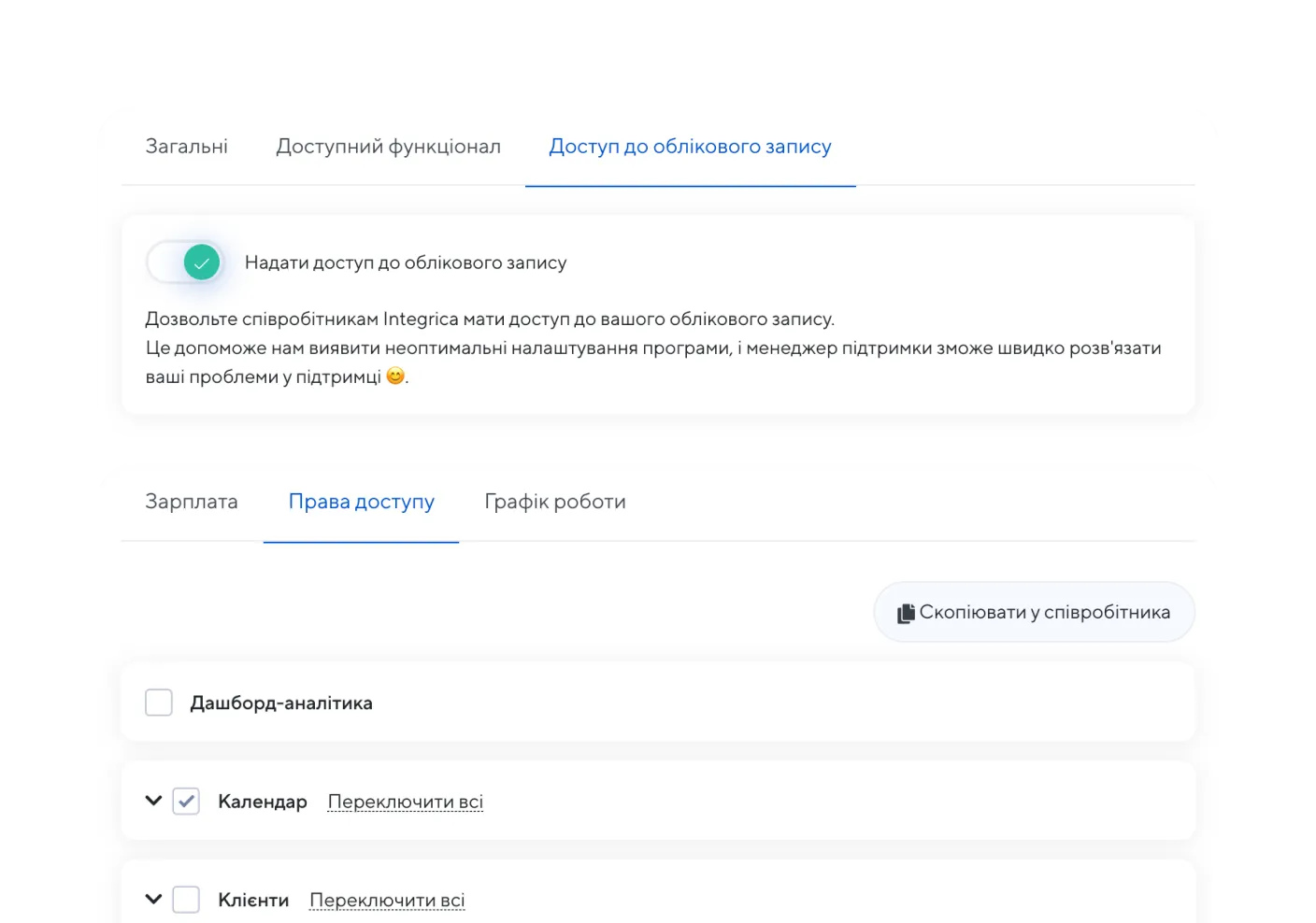Screen dimensions: 1316x923
Task: Click the Клієнти section label
Action: (253, 901)
